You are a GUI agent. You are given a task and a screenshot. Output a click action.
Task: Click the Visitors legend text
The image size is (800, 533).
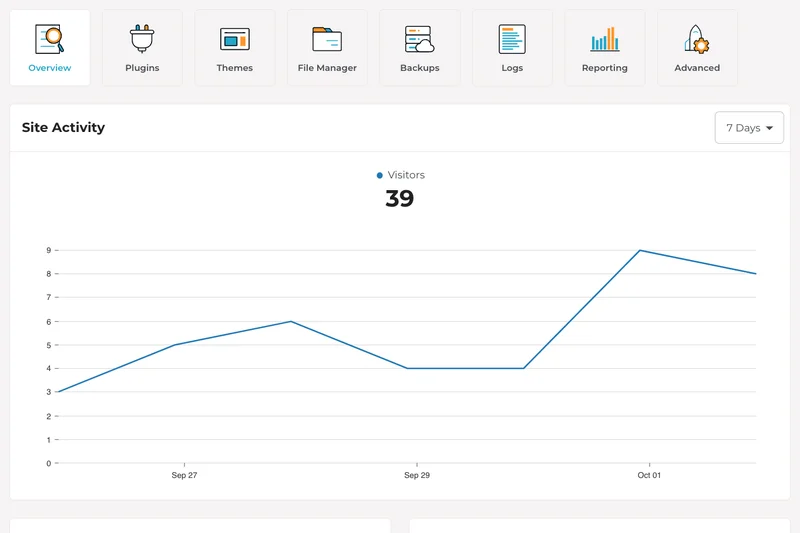click(406, 175)
